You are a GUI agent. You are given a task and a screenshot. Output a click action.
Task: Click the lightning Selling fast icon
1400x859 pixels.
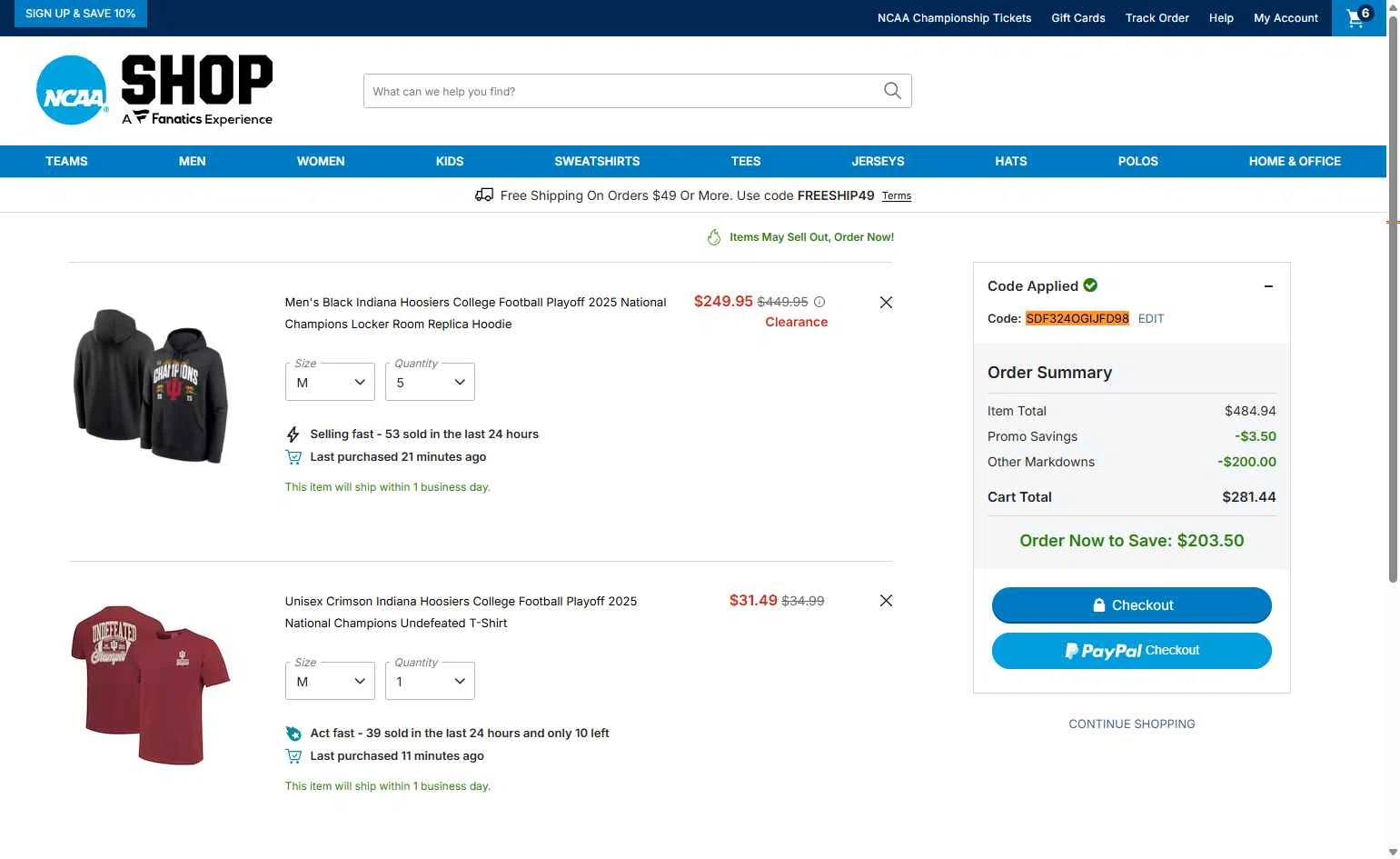(293, 434)
